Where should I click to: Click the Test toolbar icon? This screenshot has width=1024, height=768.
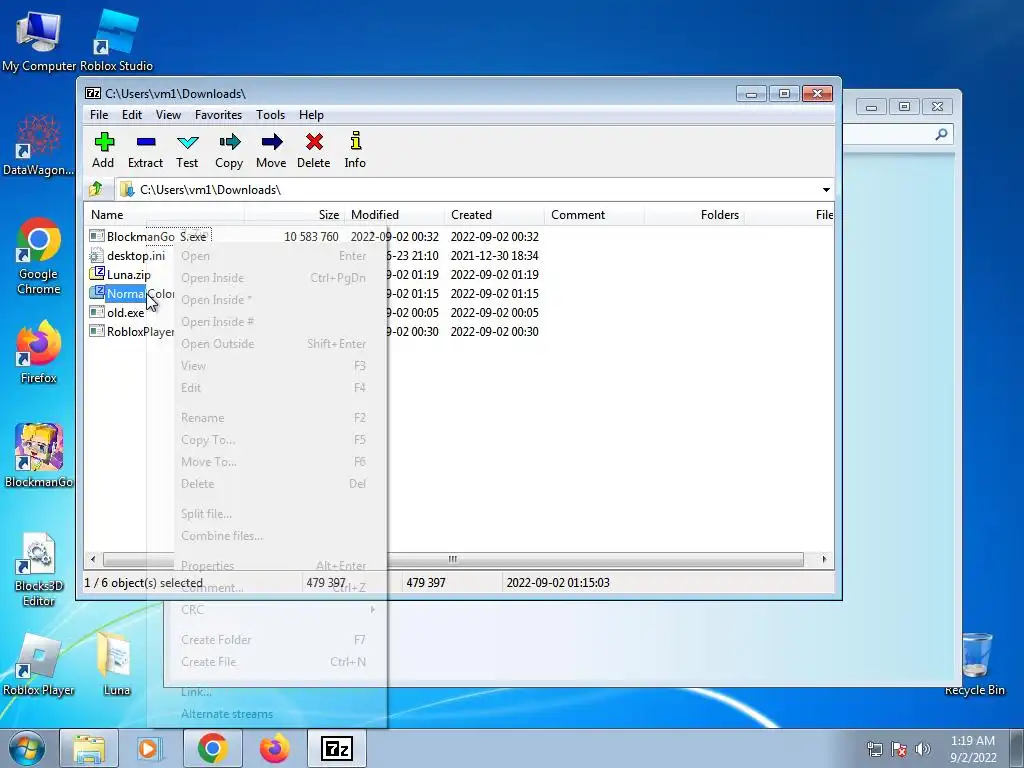coord(187,142)
